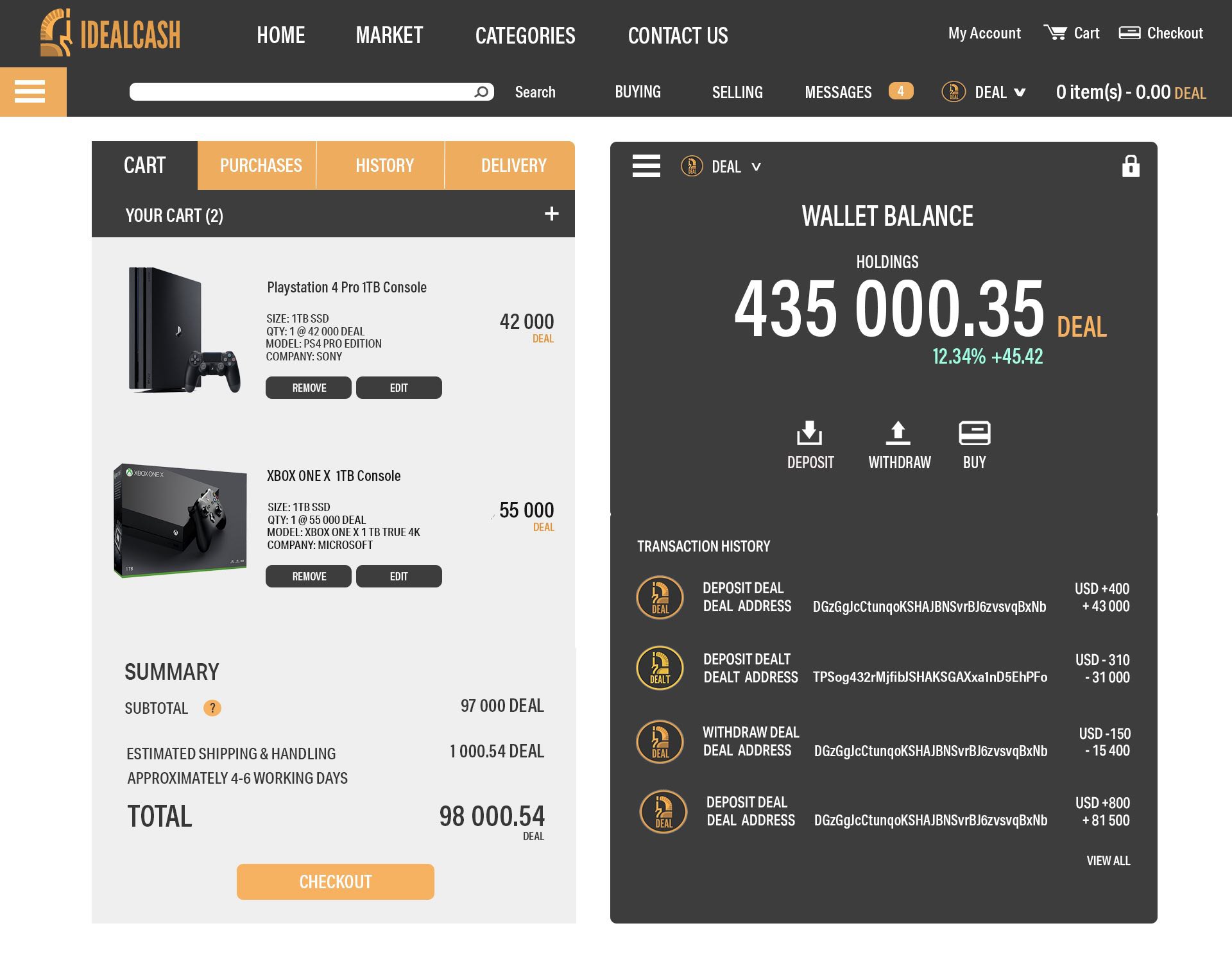Viewport: 1232px width, 962px height.
Task: Switch to the HISTORY tab
Action: coord(381,165)
